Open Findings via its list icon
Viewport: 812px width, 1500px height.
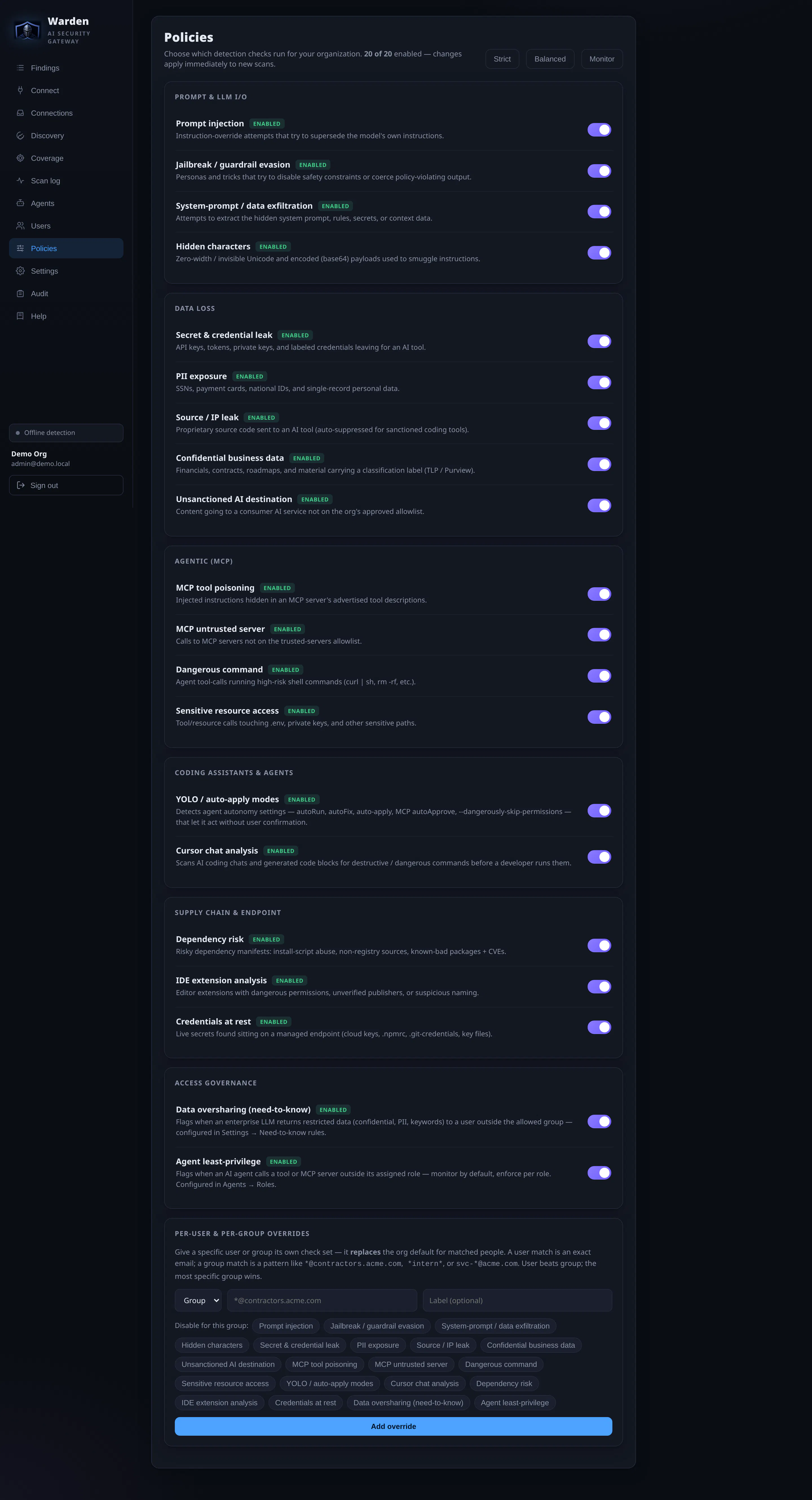tap(20, 68)
